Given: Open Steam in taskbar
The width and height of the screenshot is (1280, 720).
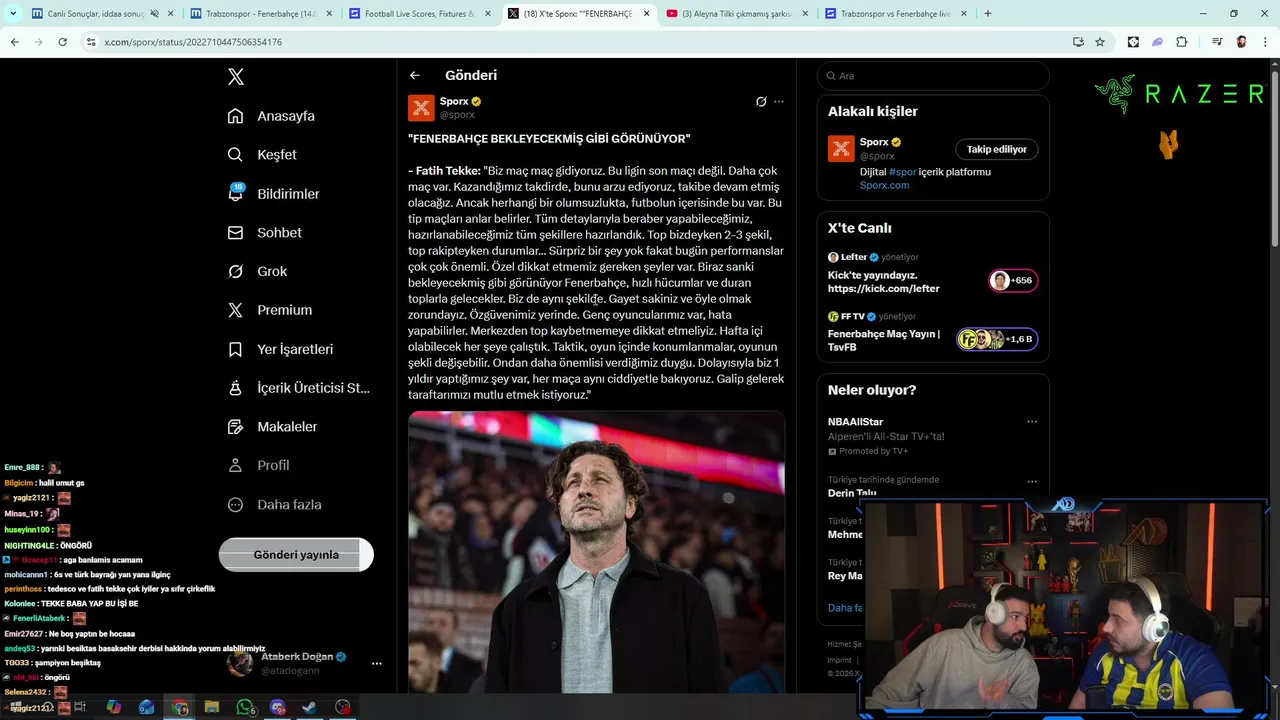Looking at the screenshot, I should point(310,707).
